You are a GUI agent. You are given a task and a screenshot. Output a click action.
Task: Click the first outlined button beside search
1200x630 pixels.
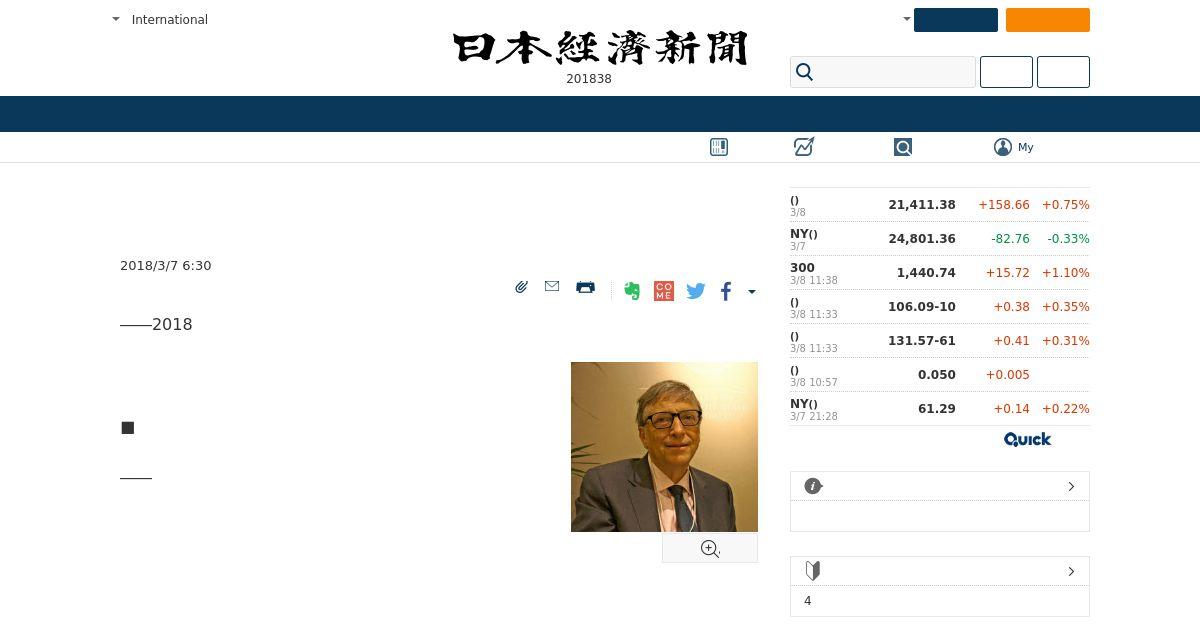1006,72
